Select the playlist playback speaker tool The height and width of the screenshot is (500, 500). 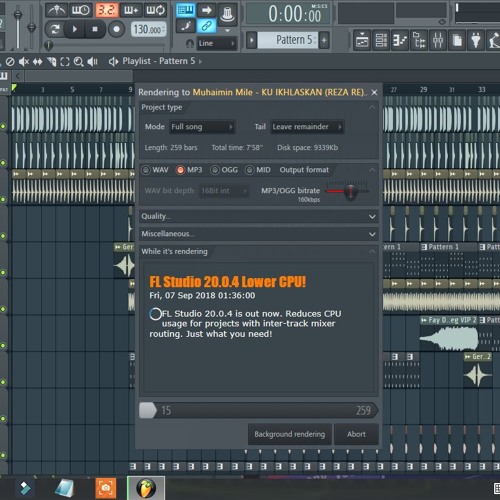pyautogui.click(x=92, y=62)
